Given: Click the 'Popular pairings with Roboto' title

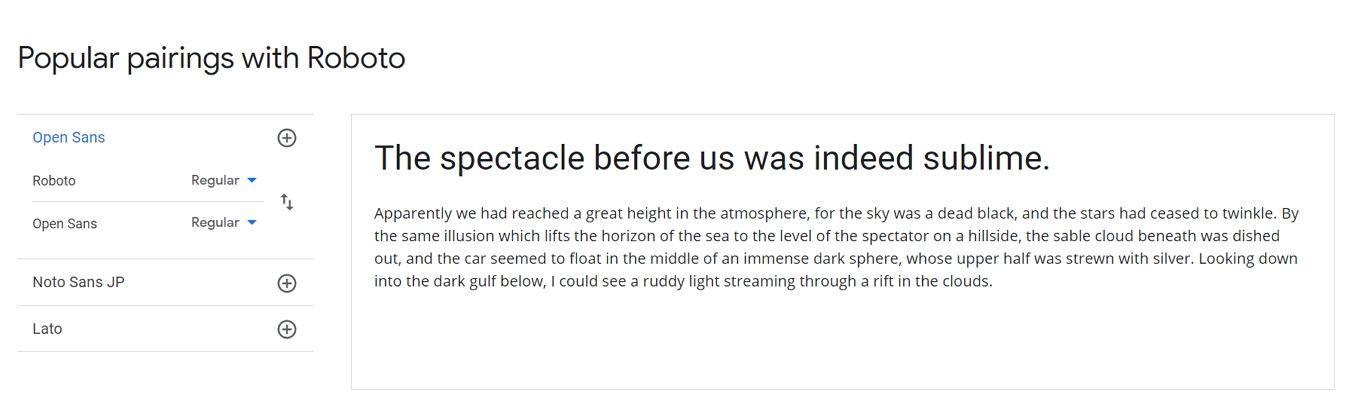Looking at the screenshot, I should 212,58.
